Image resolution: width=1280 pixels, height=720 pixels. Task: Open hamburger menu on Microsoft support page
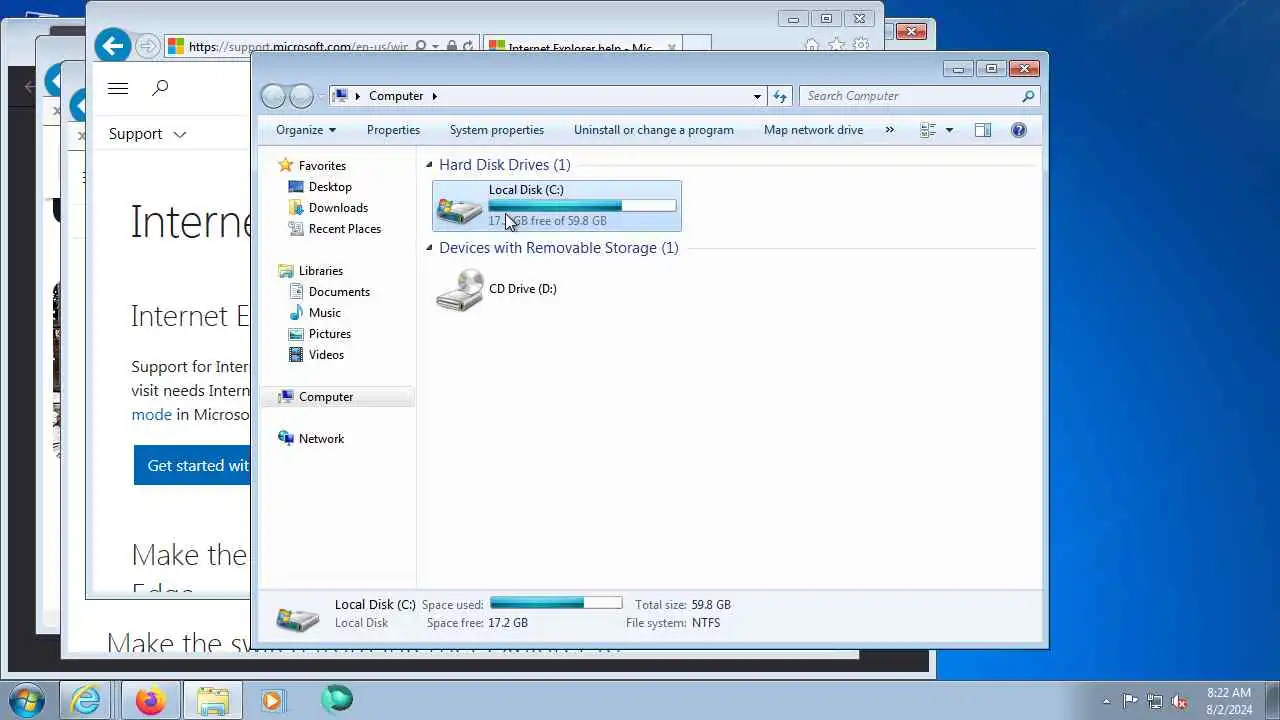tap(118, 88)
